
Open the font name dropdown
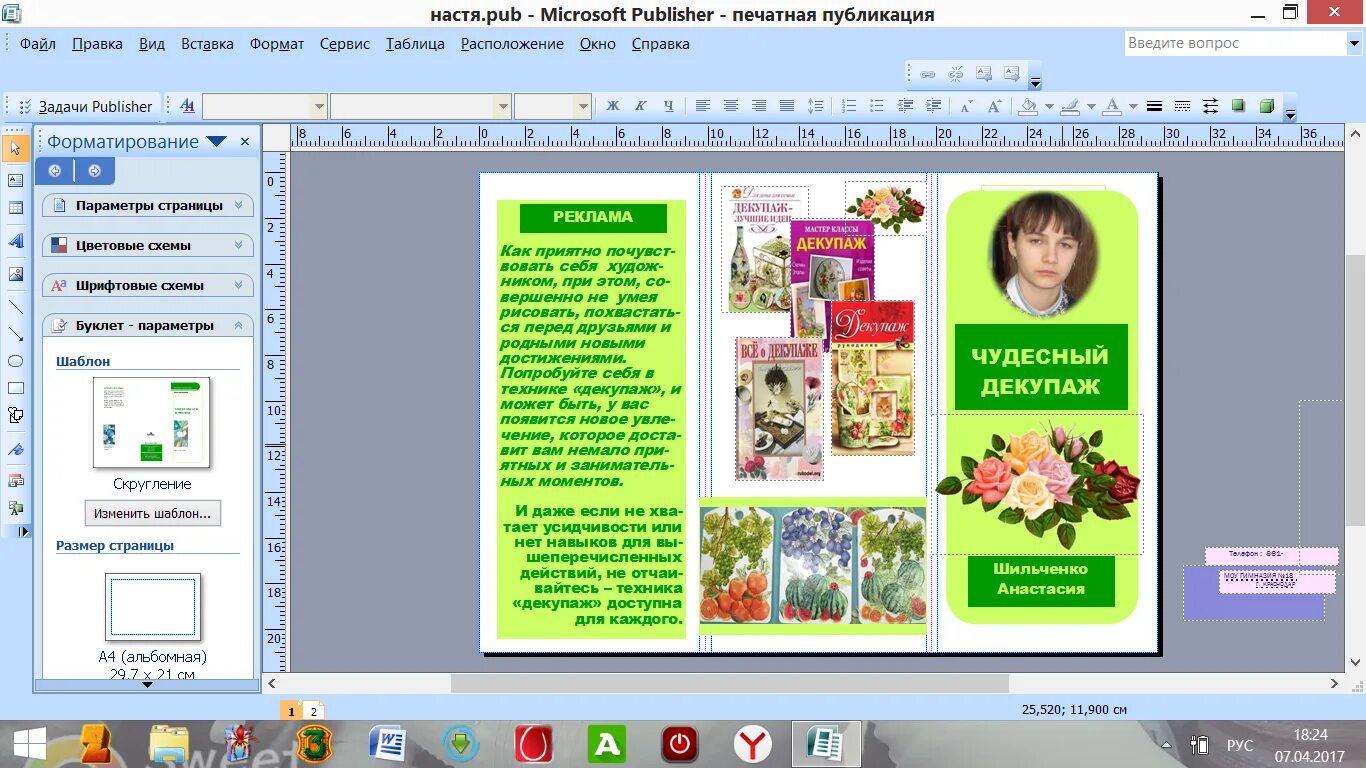tap(502, 106)
